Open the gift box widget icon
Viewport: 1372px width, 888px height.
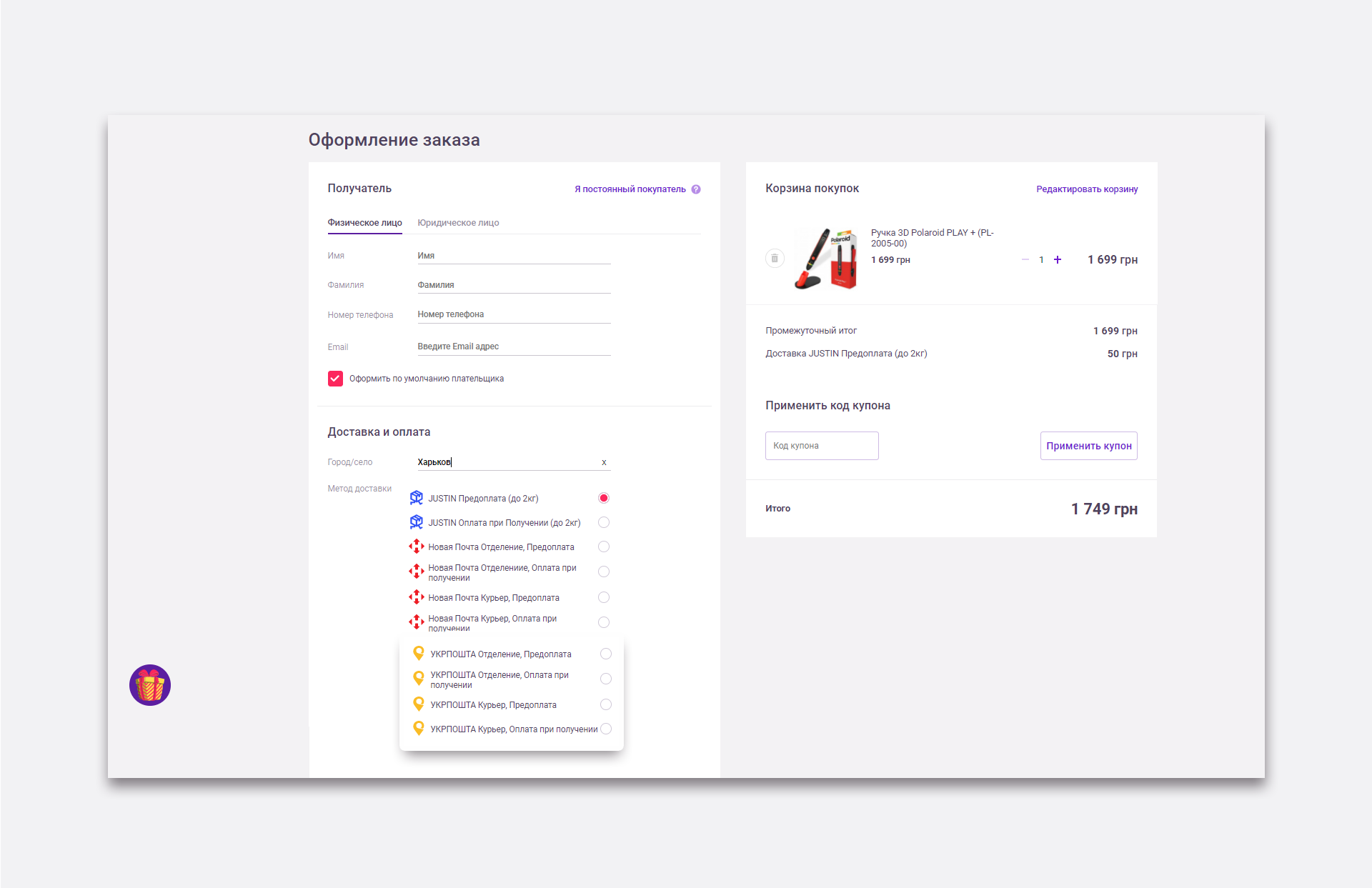[150, 685]
